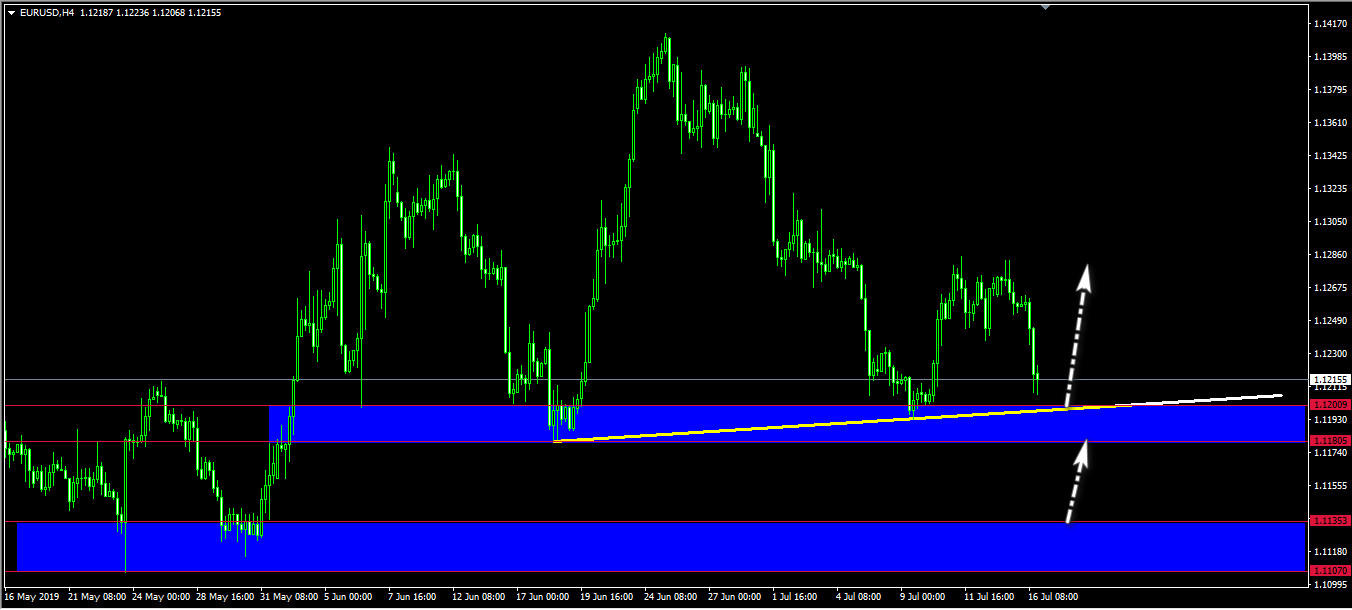Click price scale value 1.13235

click(1332, 189)
